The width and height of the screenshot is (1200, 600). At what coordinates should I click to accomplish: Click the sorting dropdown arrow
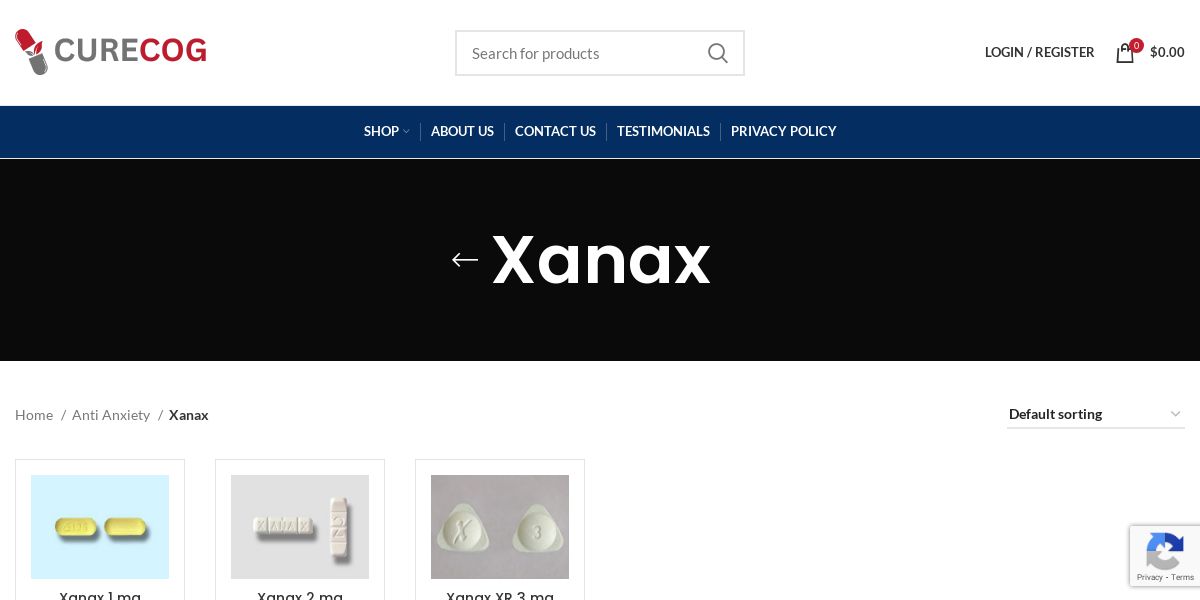(x=1175, y=414)
